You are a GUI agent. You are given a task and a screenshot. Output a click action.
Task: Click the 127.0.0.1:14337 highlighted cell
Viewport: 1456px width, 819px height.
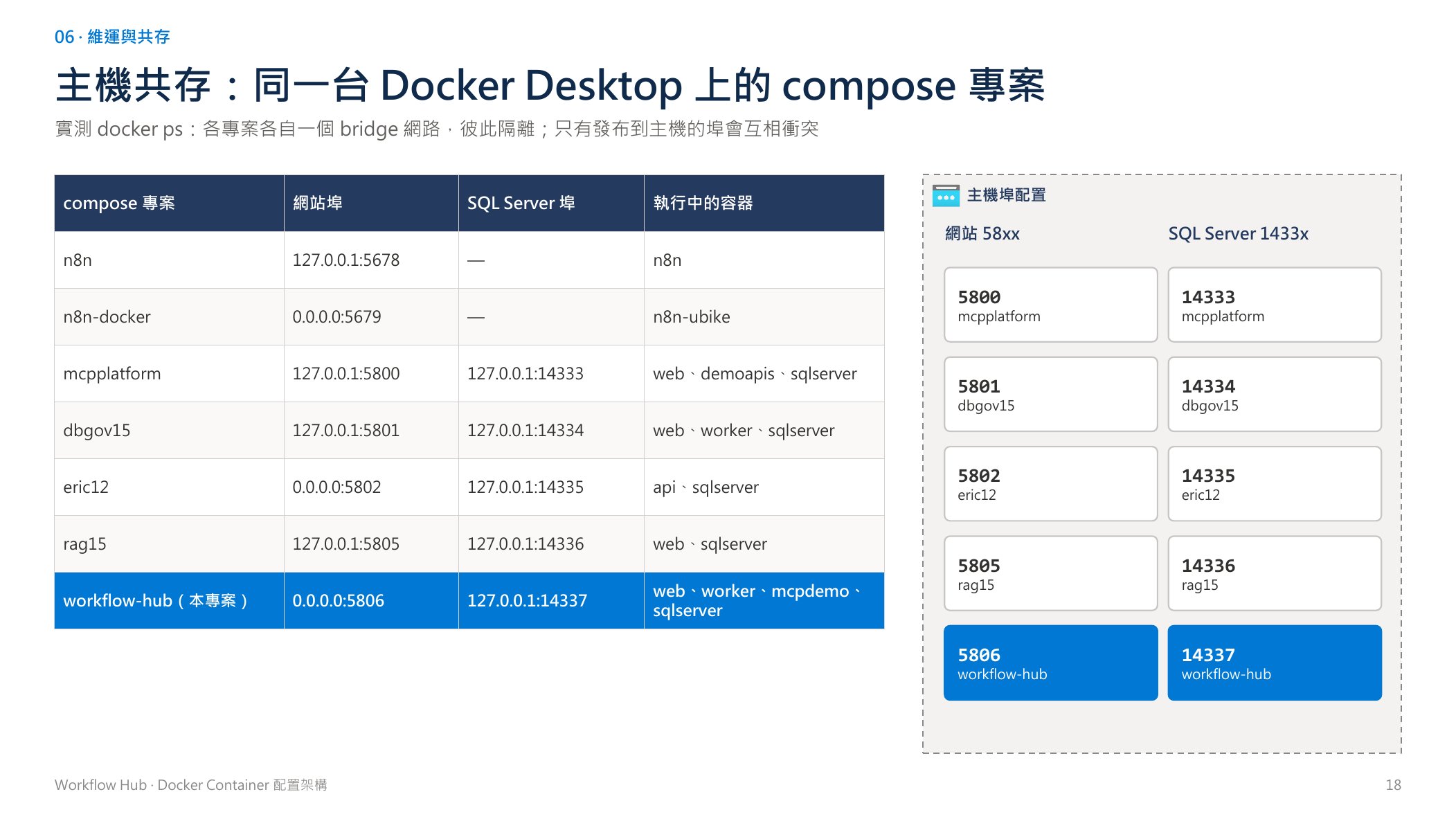pyautogui.click(x=551, y=601)
